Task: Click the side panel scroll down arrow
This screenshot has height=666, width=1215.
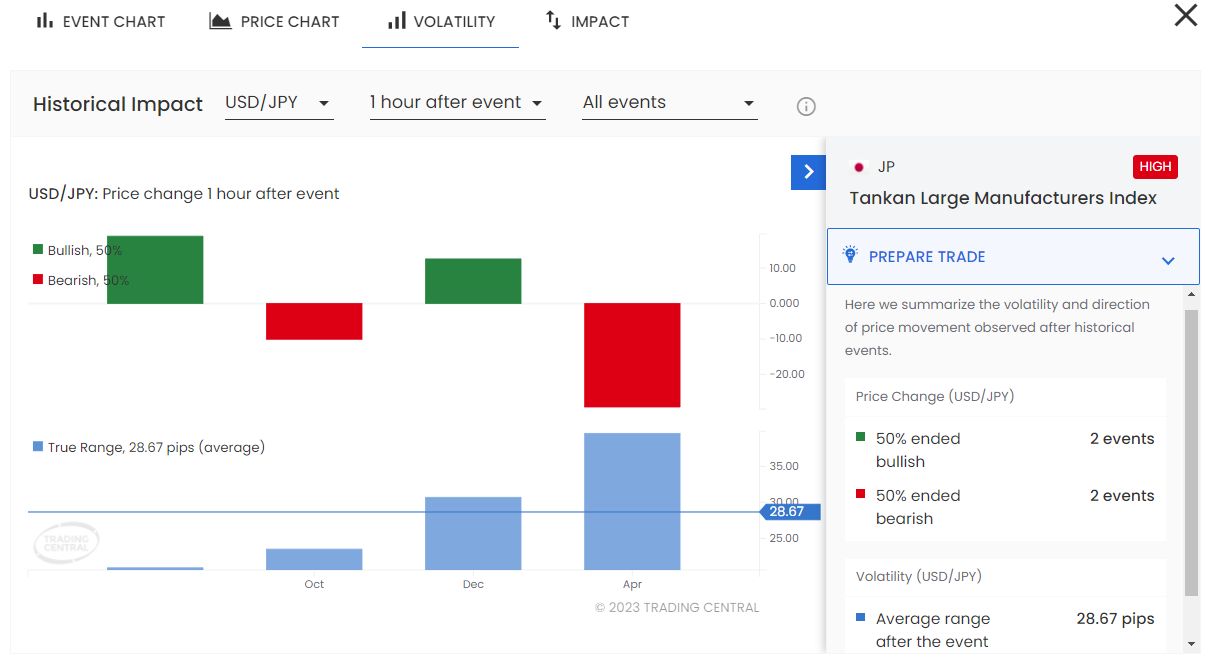Action: click(x=1191, y=643)
